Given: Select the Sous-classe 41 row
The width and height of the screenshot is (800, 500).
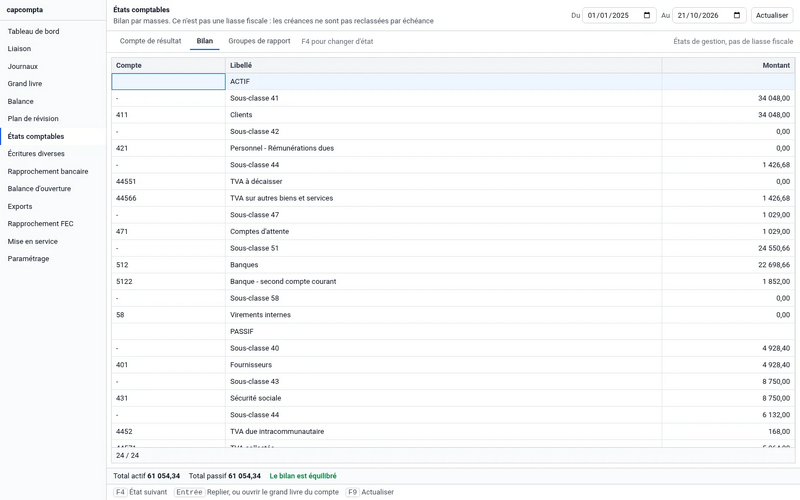Looking at the screenshot, I should (x=453, y=98).
